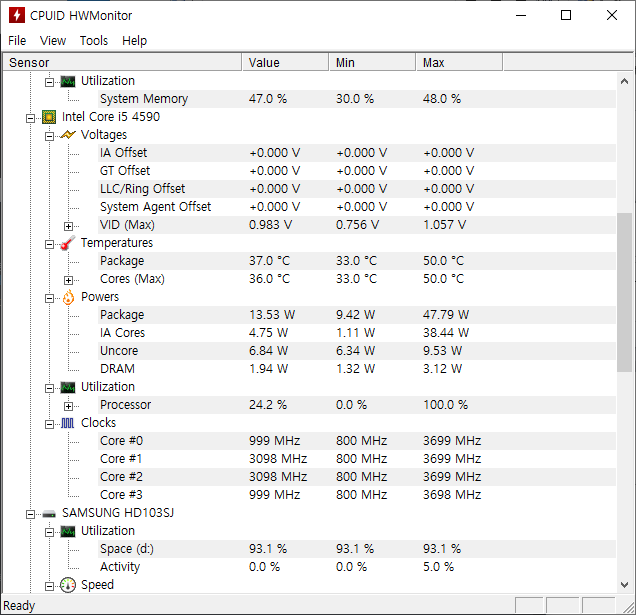This screenshot has width=636, height=615.
Task: Select the System Agent Offset row
Action: click(x=357, y=207)
